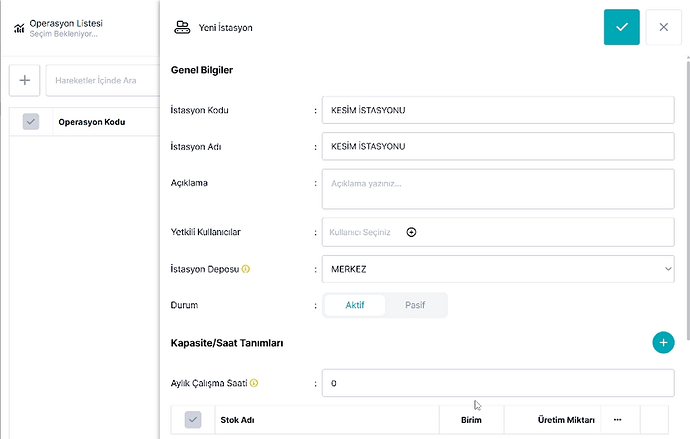Click the plus icon next to Hareketler search
The image size is (690, 439).
tap(25, 80)
